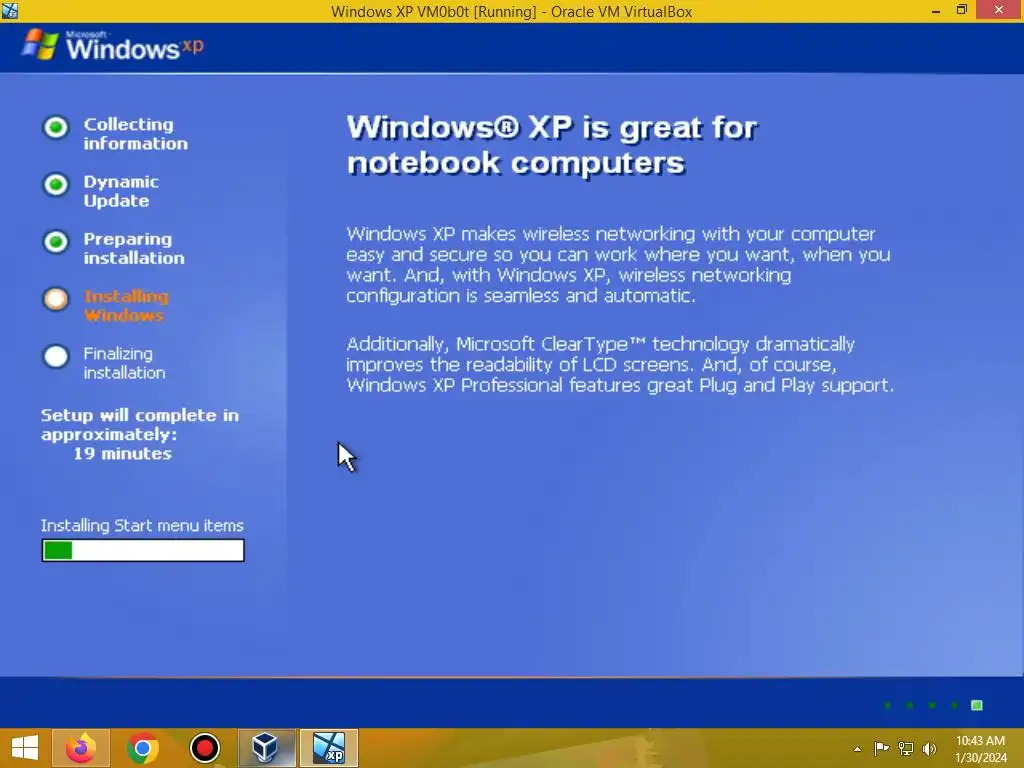Open the Action Center flag icon
Viewport: 1024px width, 768px height.
click(881, 749)
